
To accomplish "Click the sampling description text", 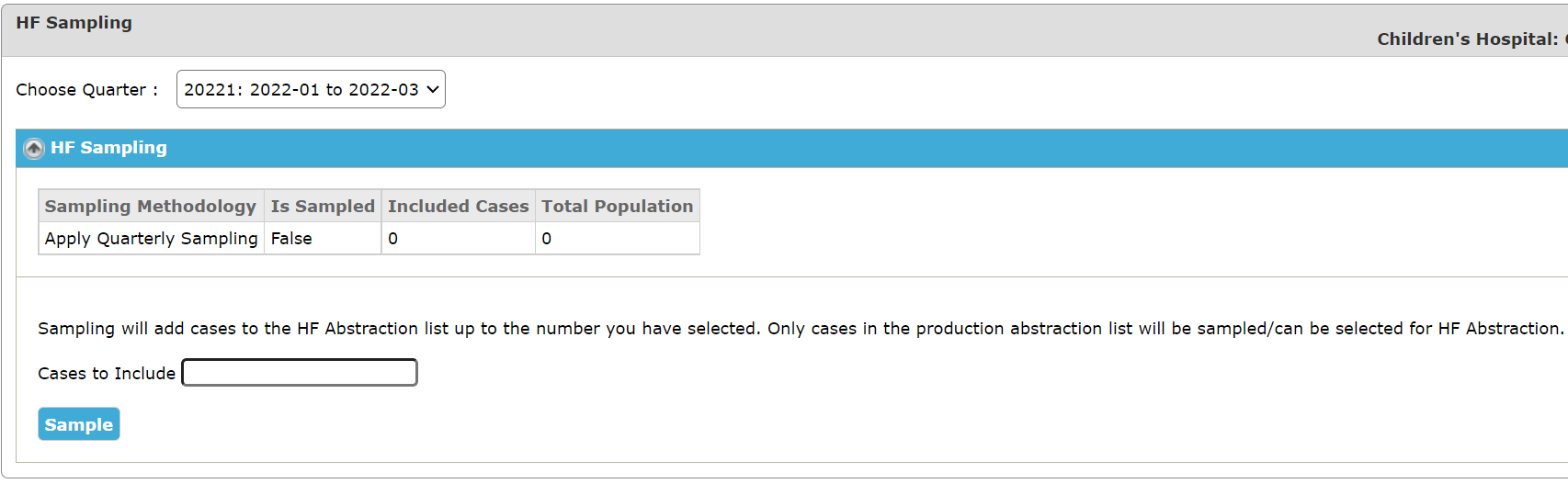I will pos(801,329).
